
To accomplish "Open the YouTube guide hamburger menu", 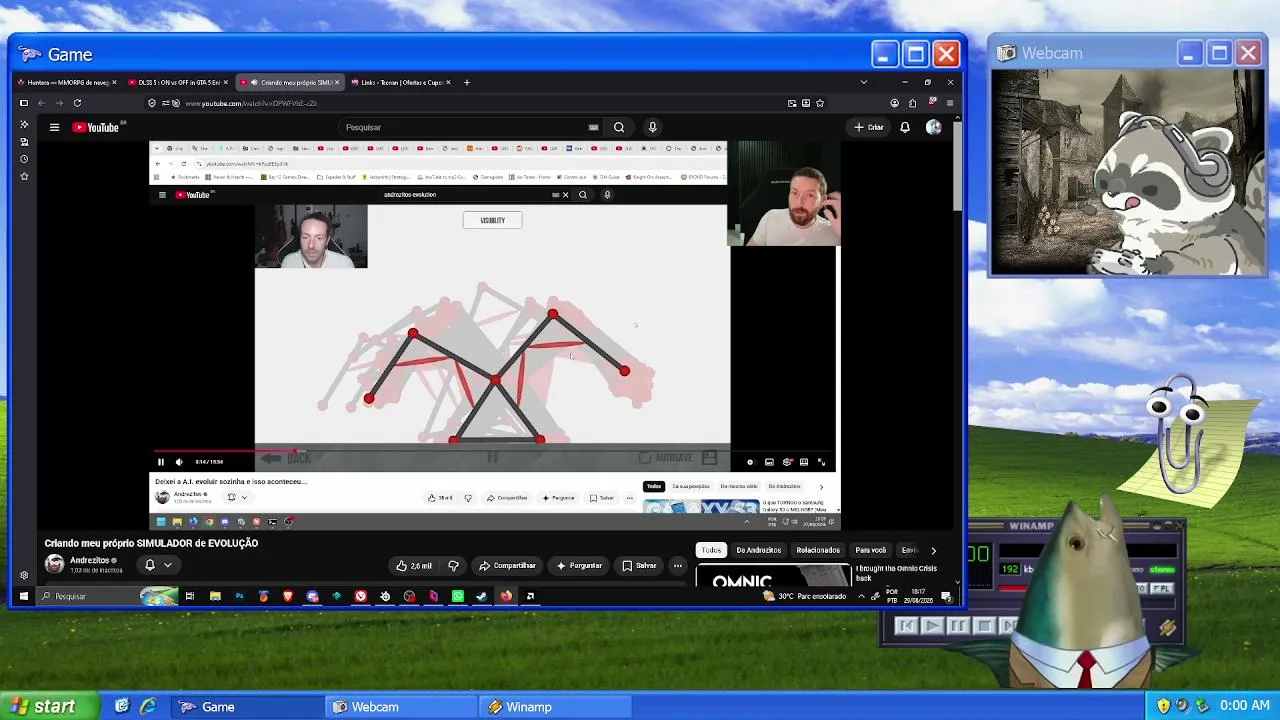I will coord(54,127).
